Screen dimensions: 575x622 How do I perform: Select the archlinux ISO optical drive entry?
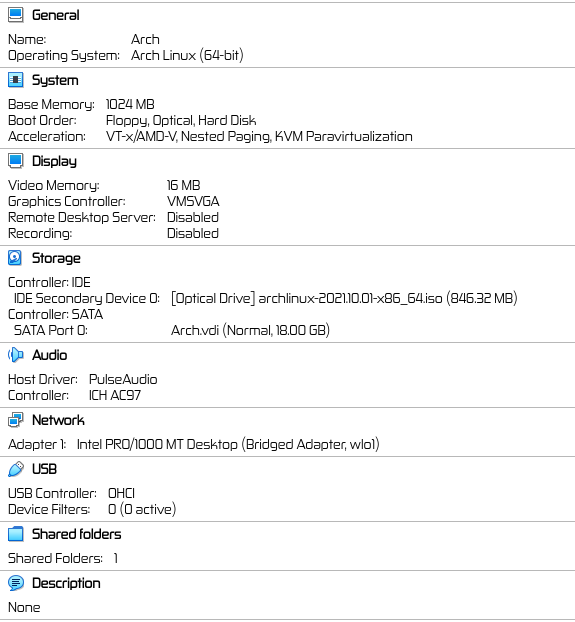point(344,298)
